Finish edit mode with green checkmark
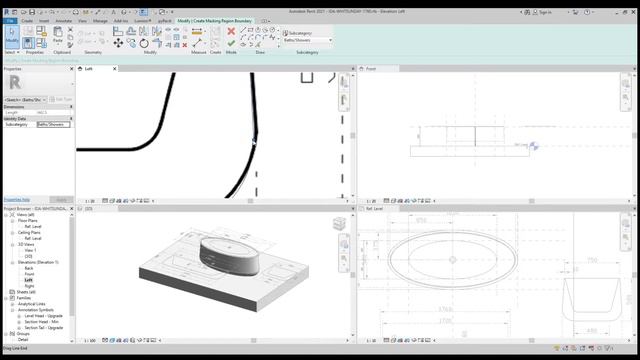The height and width of the screenshot is (360, 640). [x=231, y=43]
